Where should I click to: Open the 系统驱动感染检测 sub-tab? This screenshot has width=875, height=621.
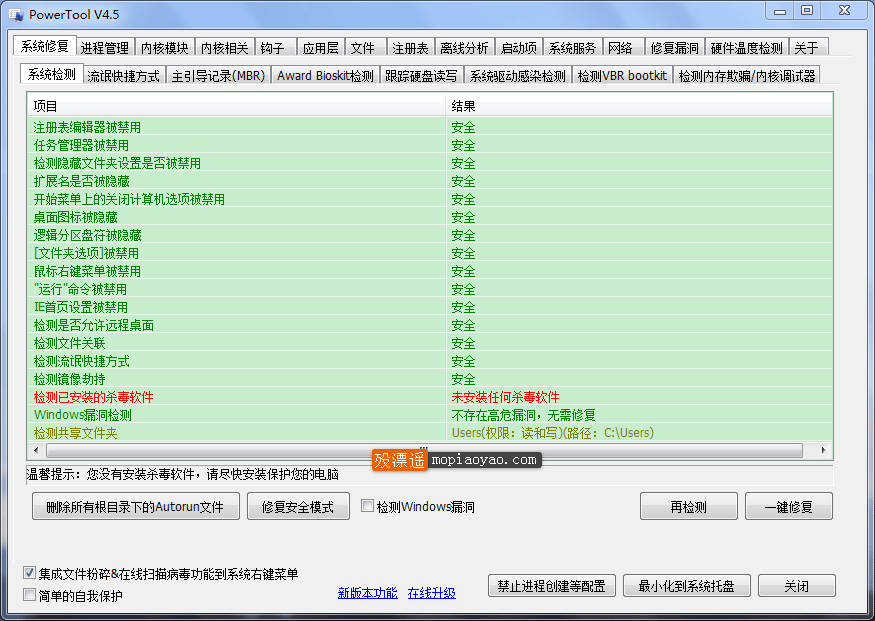(x=517, y=75)
